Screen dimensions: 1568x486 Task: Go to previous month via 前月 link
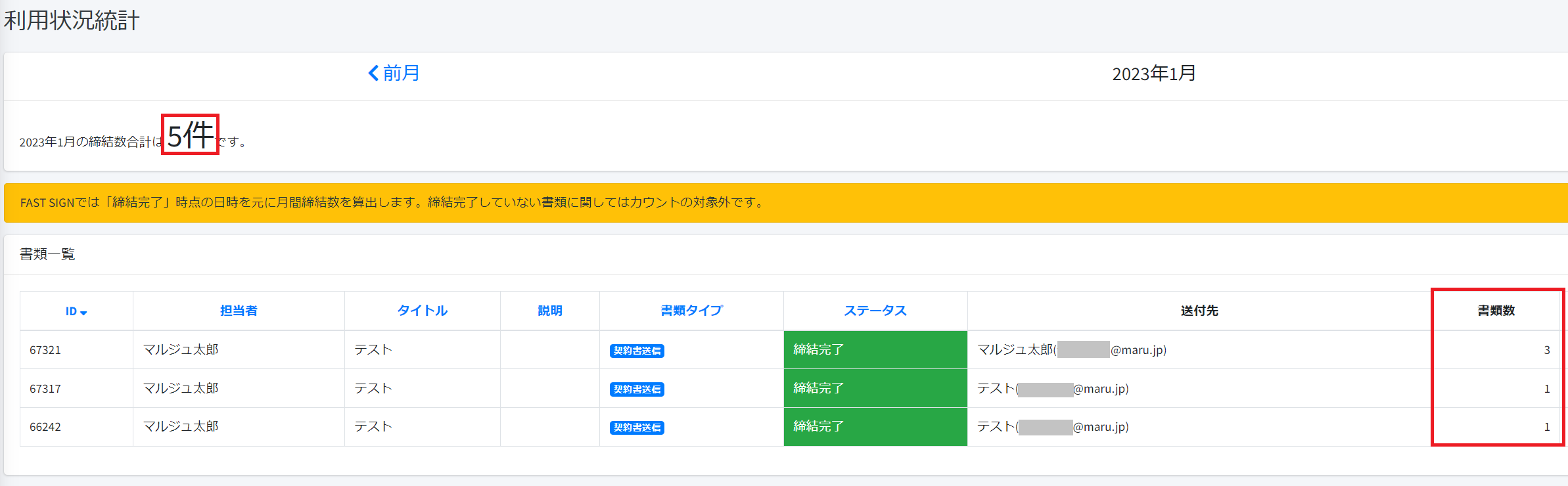tap(401, 73)
